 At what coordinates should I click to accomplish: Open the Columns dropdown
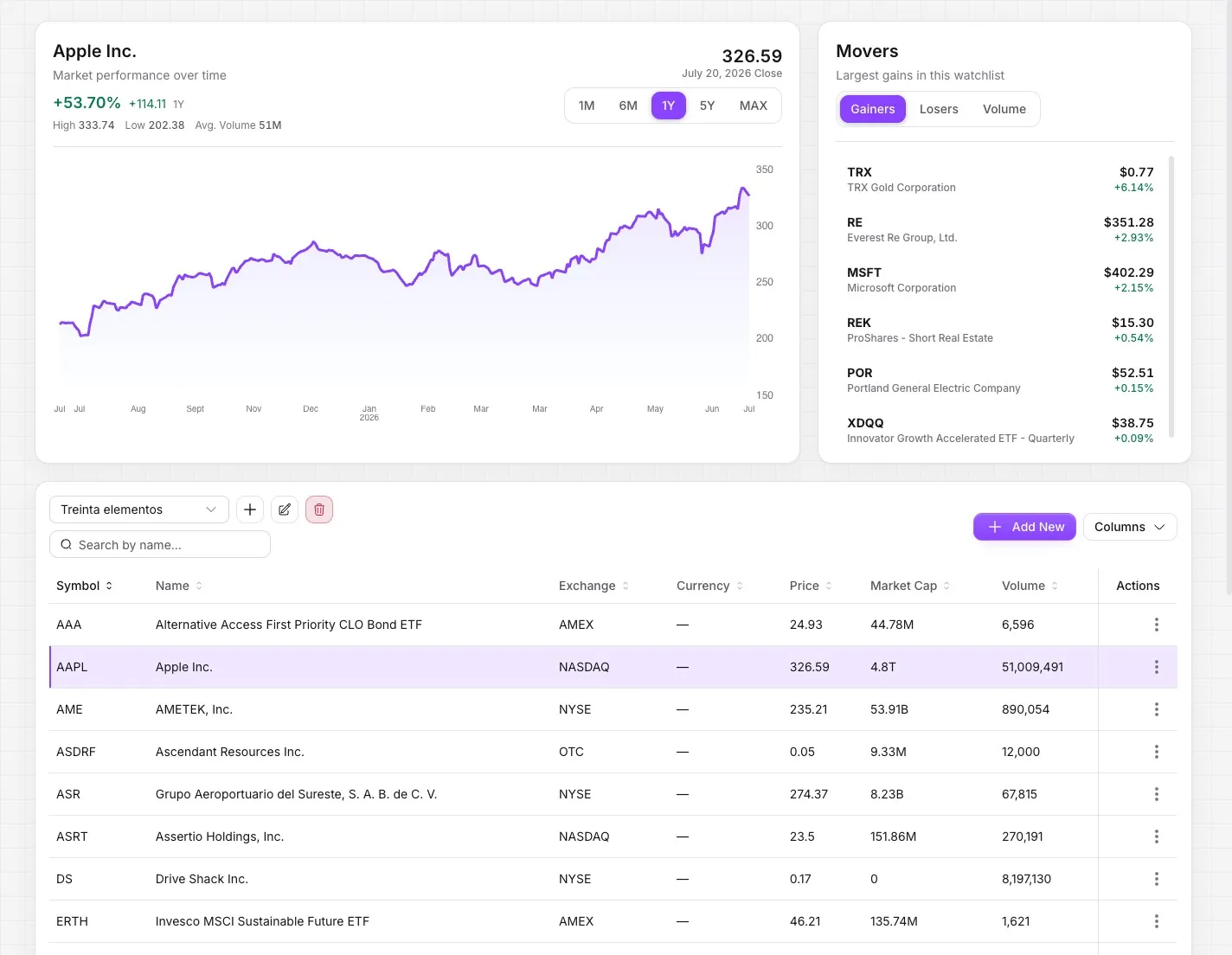point(1130,527)
